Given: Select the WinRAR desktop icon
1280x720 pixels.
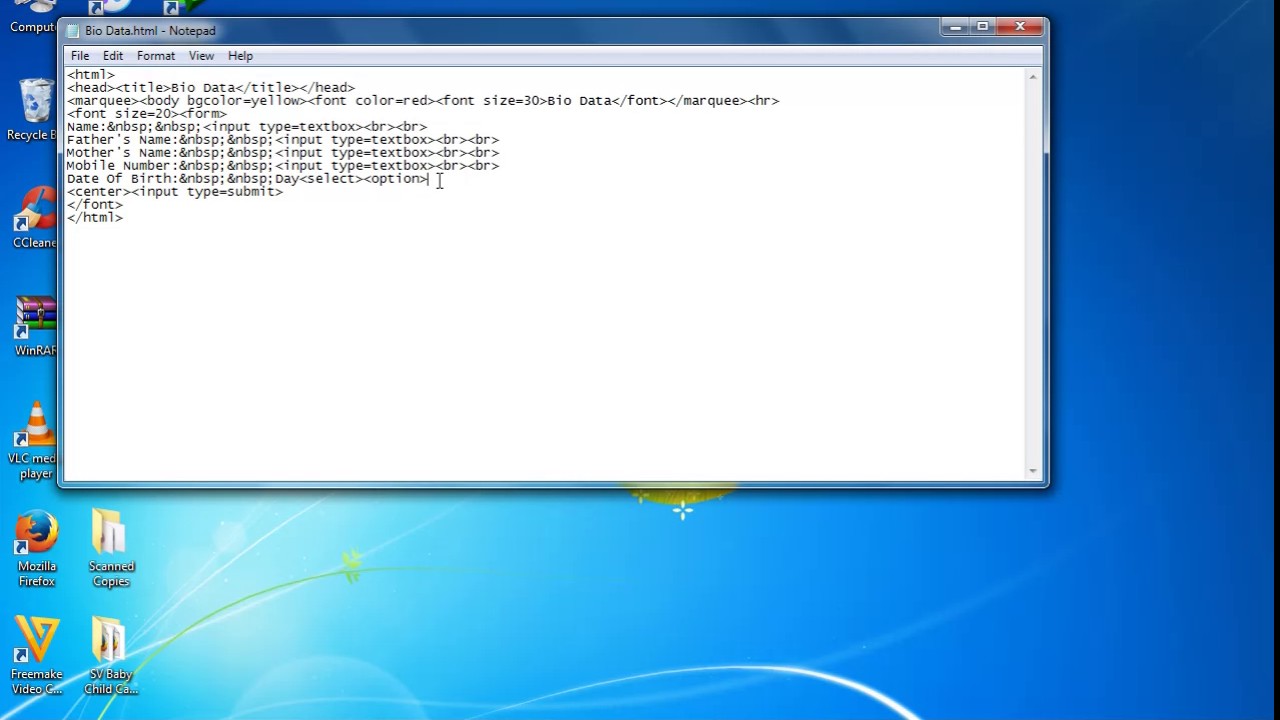Looking at the screenshot, I should (x=35, y=326).
